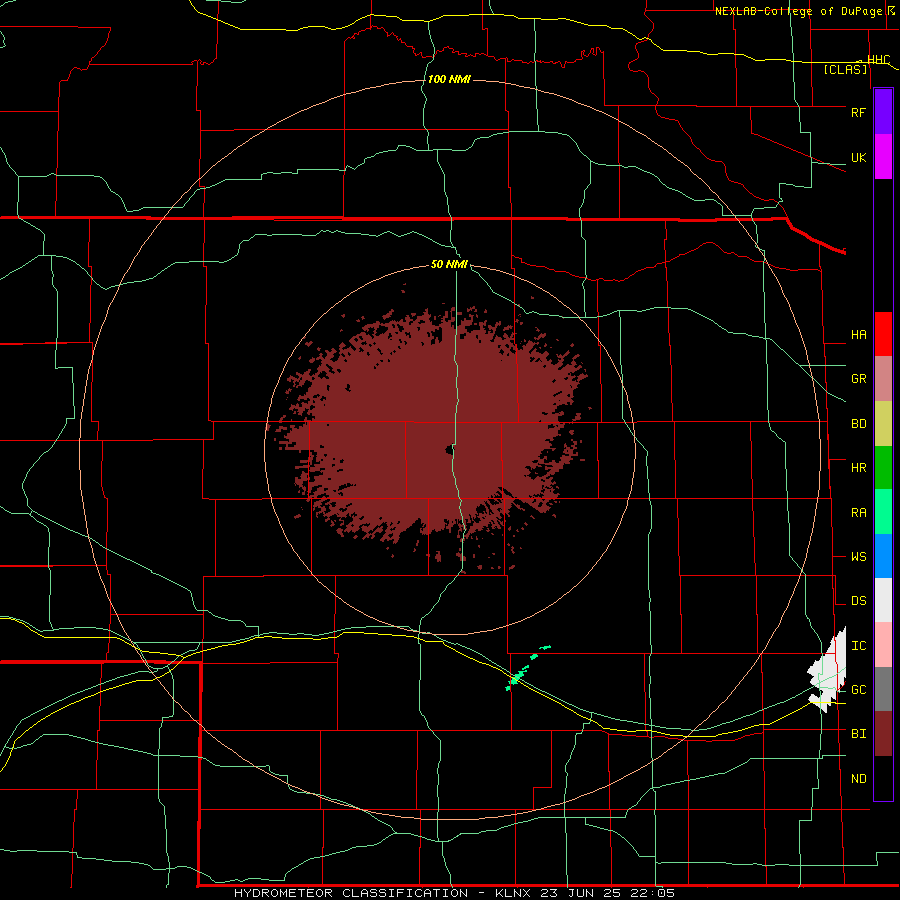Click the BD legend label
Screen dimensions: 900x900
[858, 424]
